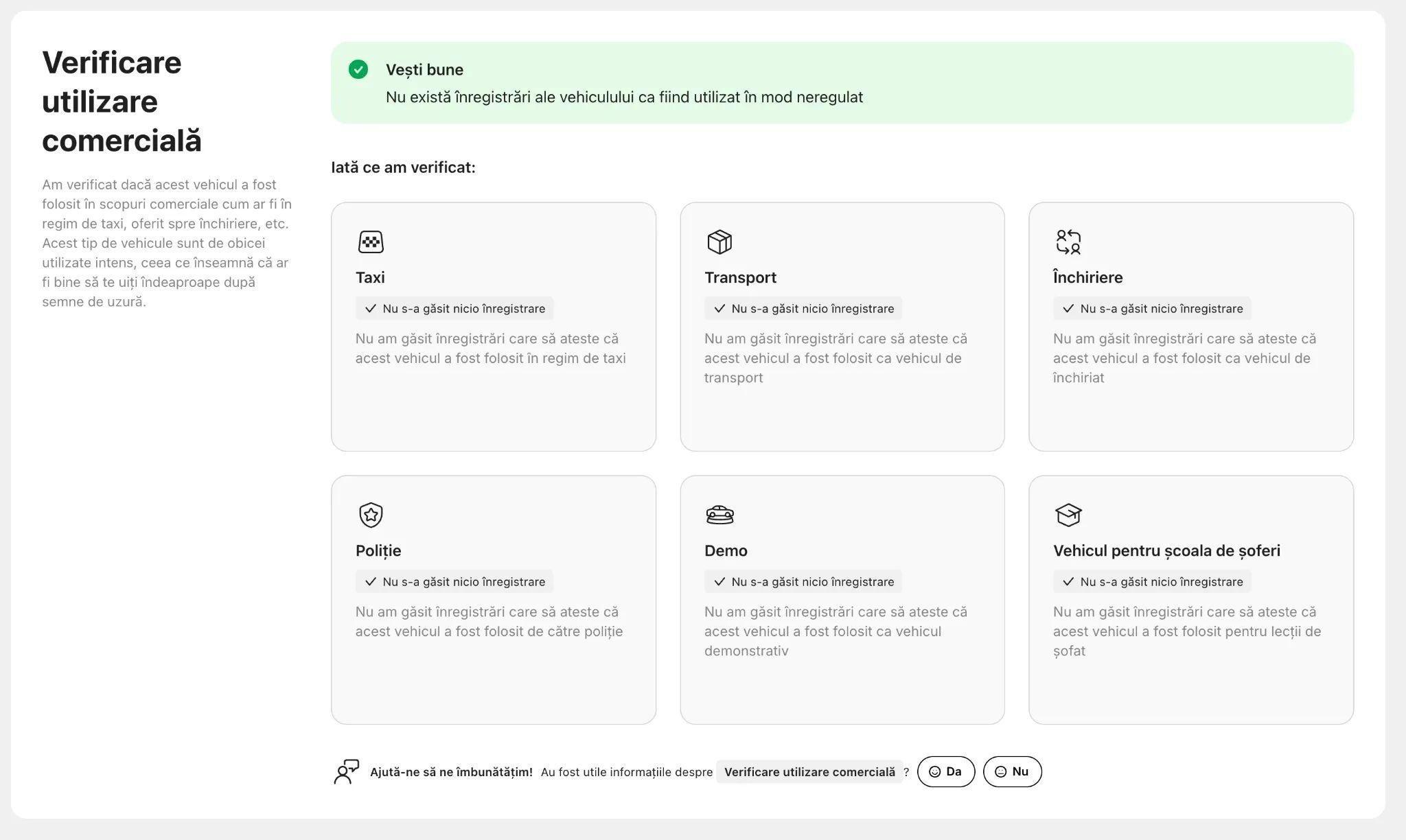Screen dimensions: 1406x840
Task: Click Transport's 'Nu s-a găsit nicio înregistrare' badge
Action: (x=803, y=309)
